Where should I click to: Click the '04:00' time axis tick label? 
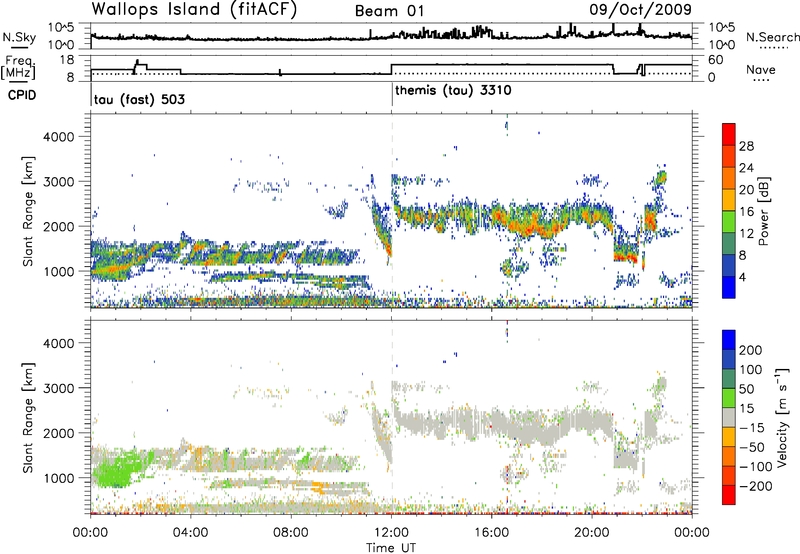pos(191,533)
